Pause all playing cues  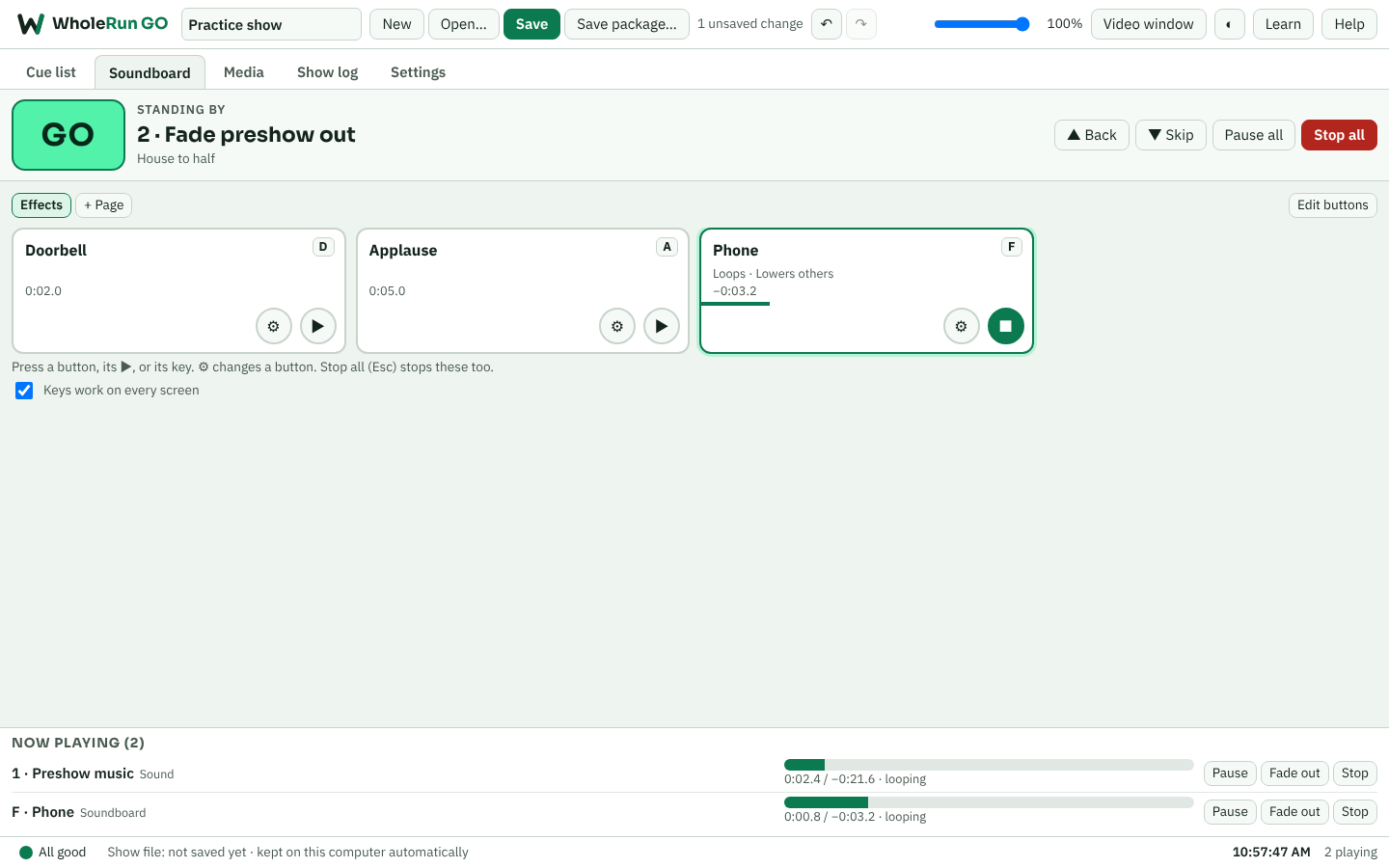click(x=1254, y=135)
